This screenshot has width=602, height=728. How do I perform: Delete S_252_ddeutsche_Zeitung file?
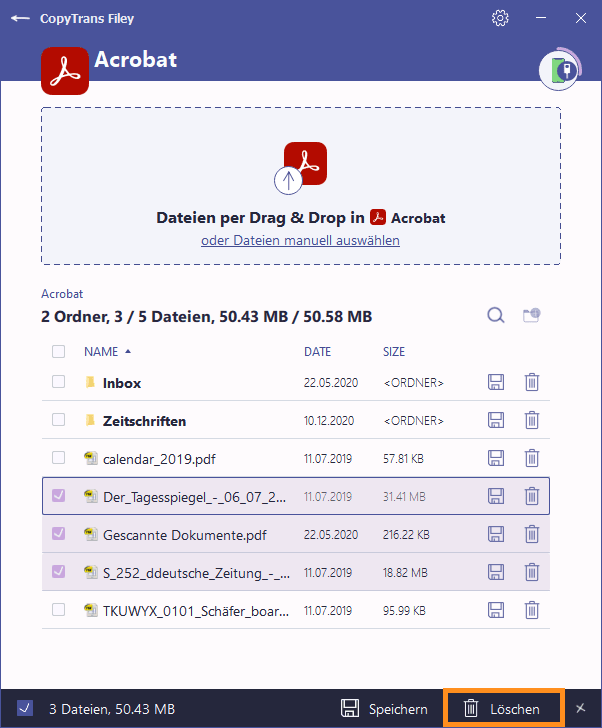(x=532, y=572)
